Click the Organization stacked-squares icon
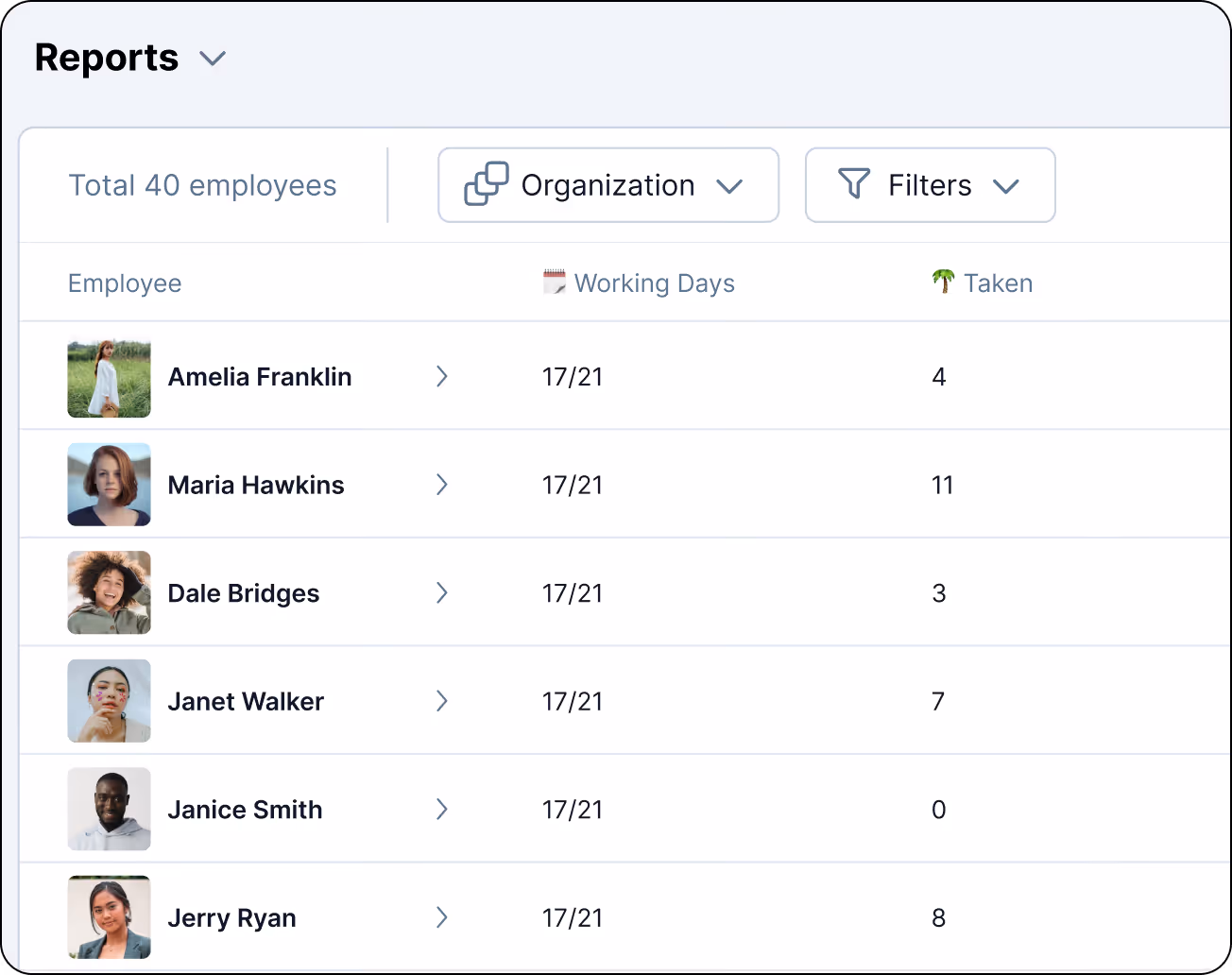 coord(487,184)
